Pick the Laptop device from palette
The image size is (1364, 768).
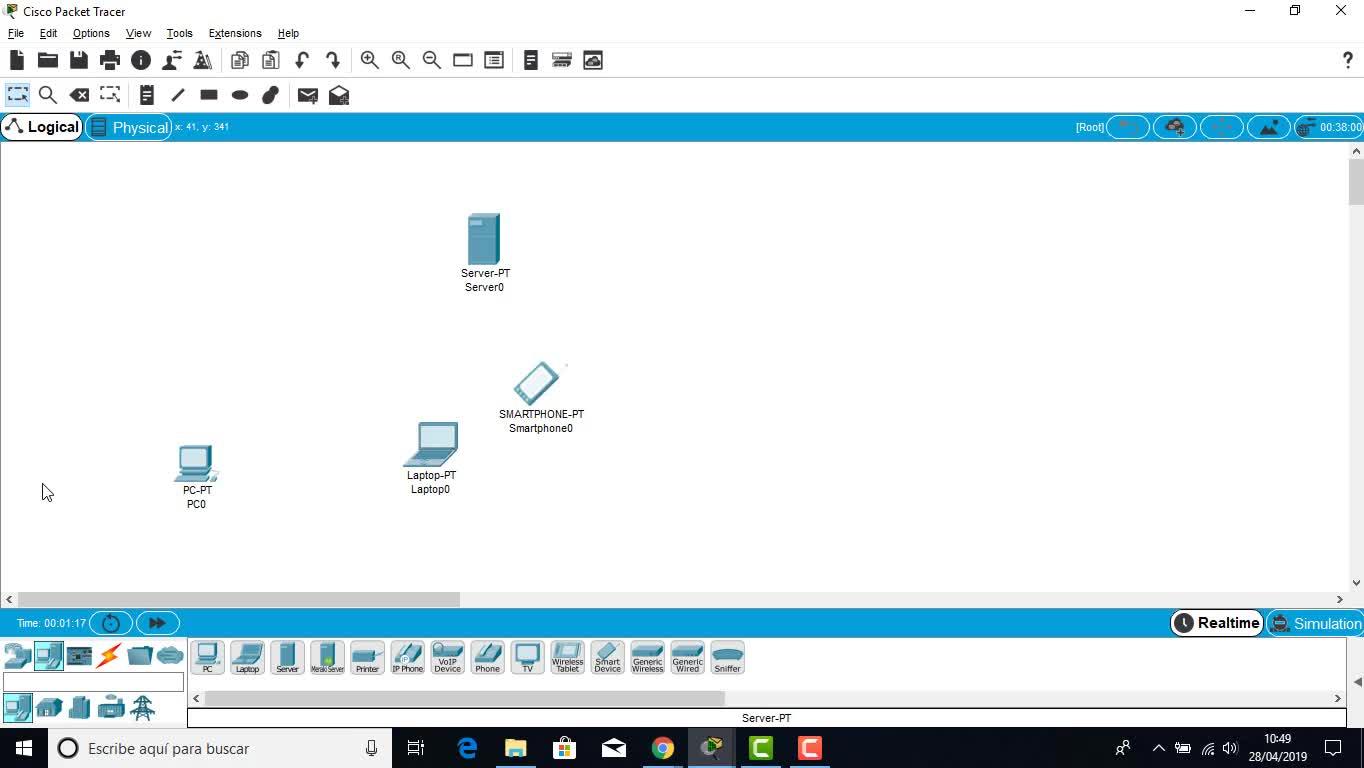(247, 657)
